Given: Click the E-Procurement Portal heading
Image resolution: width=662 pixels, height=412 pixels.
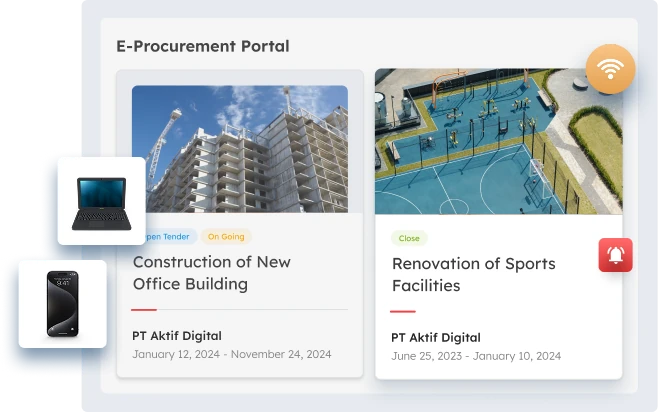Looking at the screenshot, I should point(203,46).
